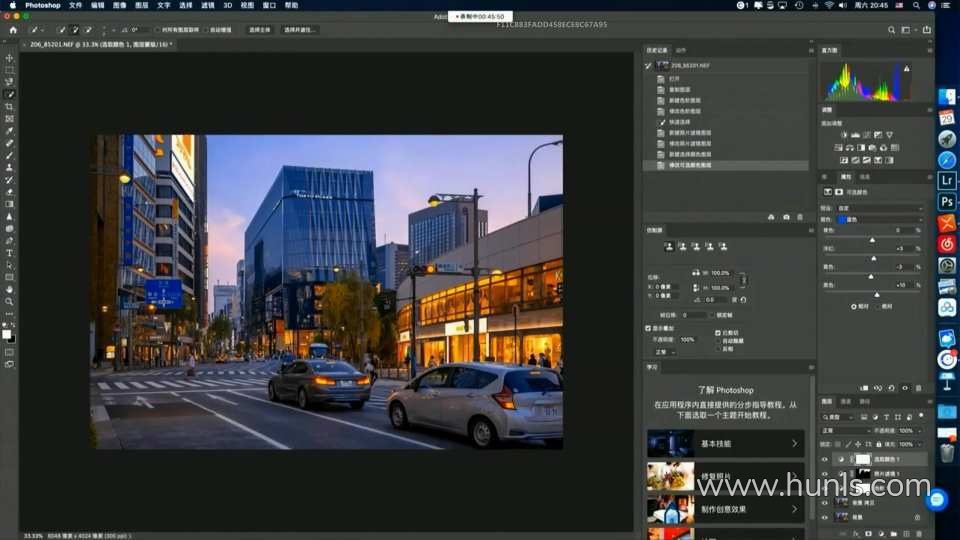This screenshot has height=540, width=960.
Task: Hide the Selective Color 1 layer
Action: [x=825, y=459]
